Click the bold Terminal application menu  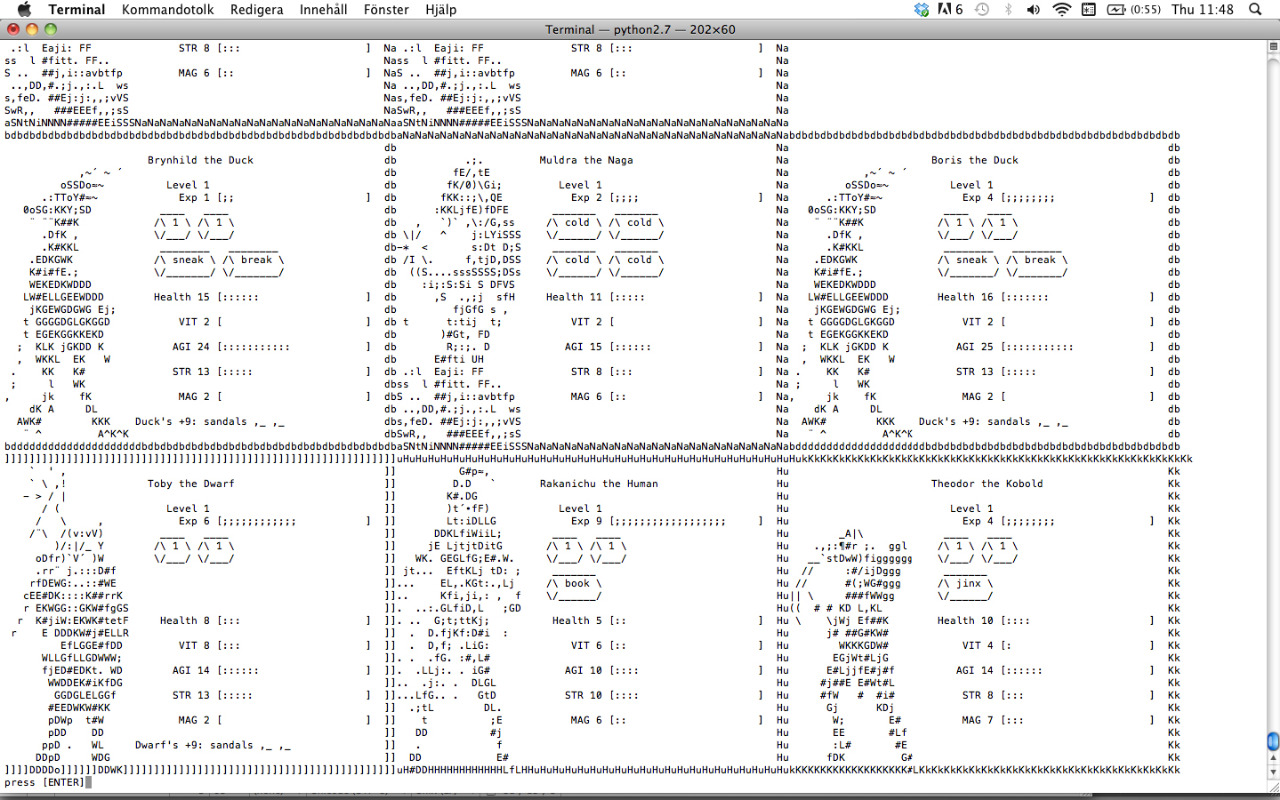click(x=76, y=10)
